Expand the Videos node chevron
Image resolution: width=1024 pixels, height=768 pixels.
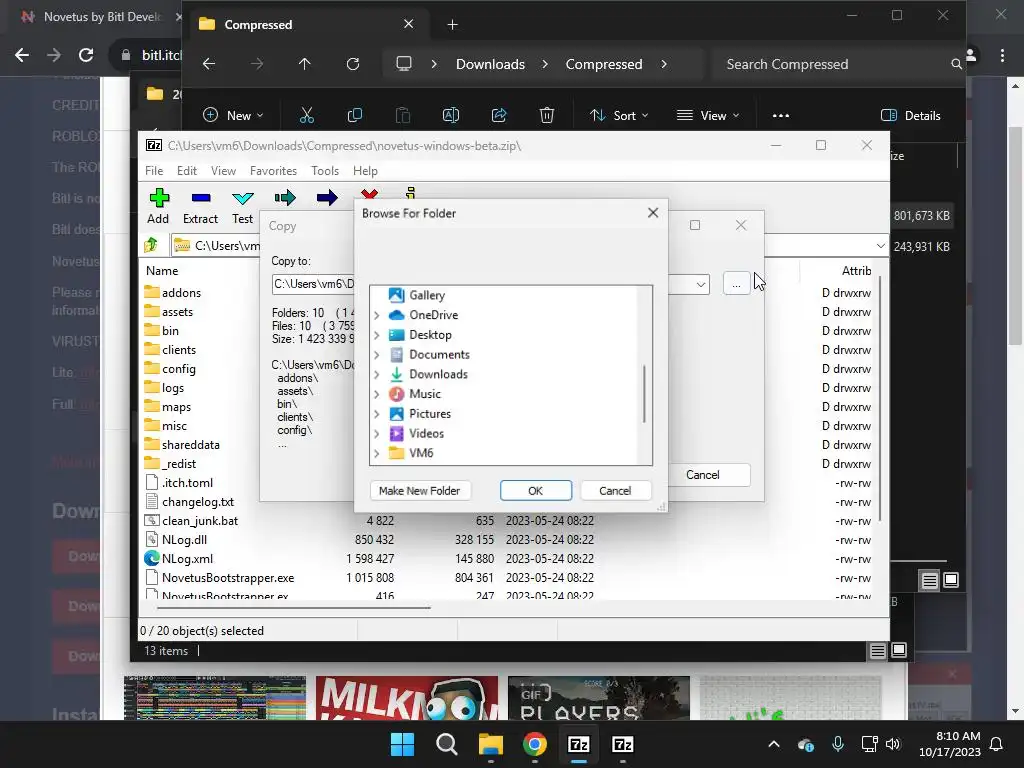[x=377, y=434]
